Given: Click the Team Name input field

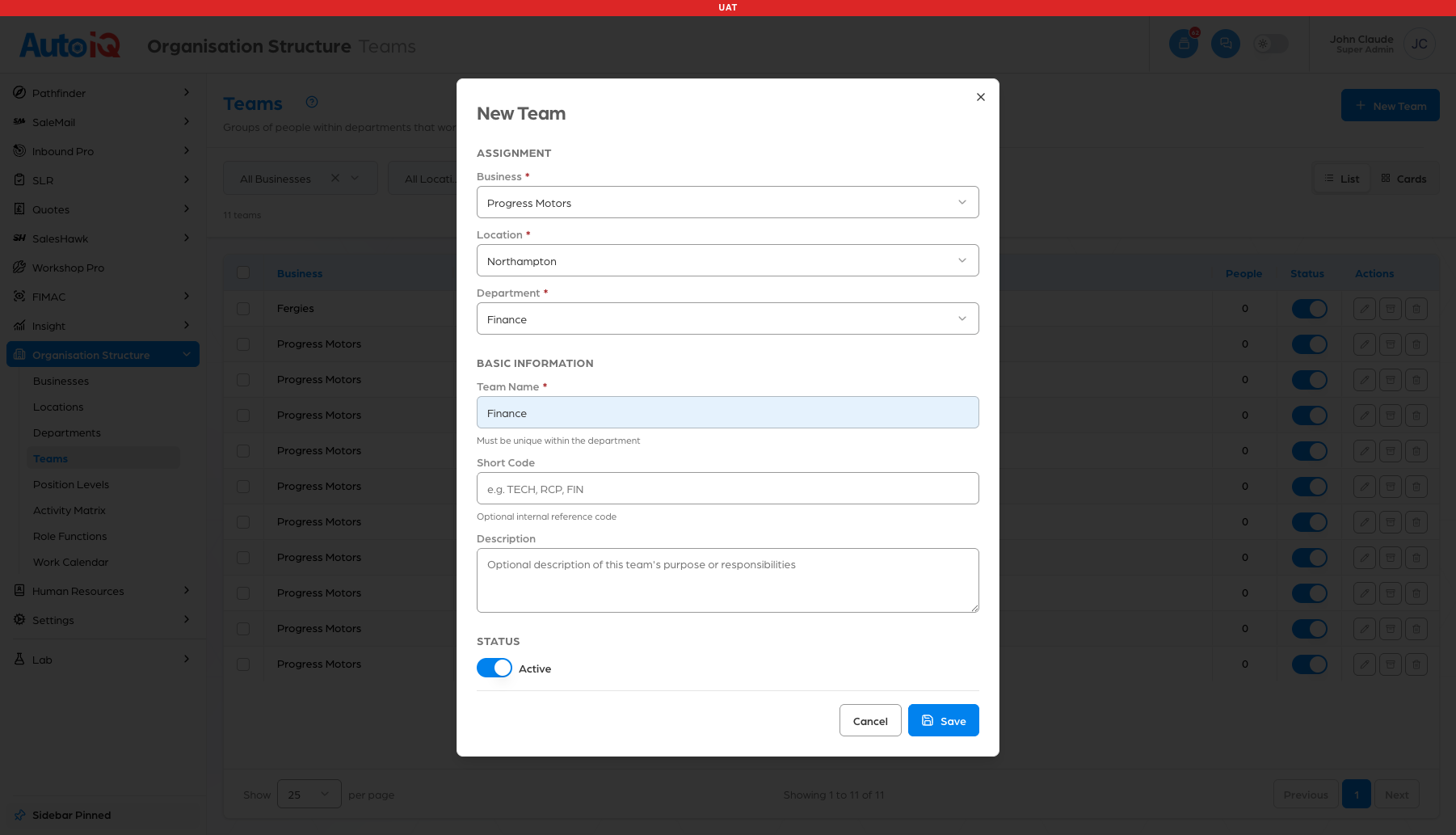Looking at the screenshot, I should tap(728, 412).
